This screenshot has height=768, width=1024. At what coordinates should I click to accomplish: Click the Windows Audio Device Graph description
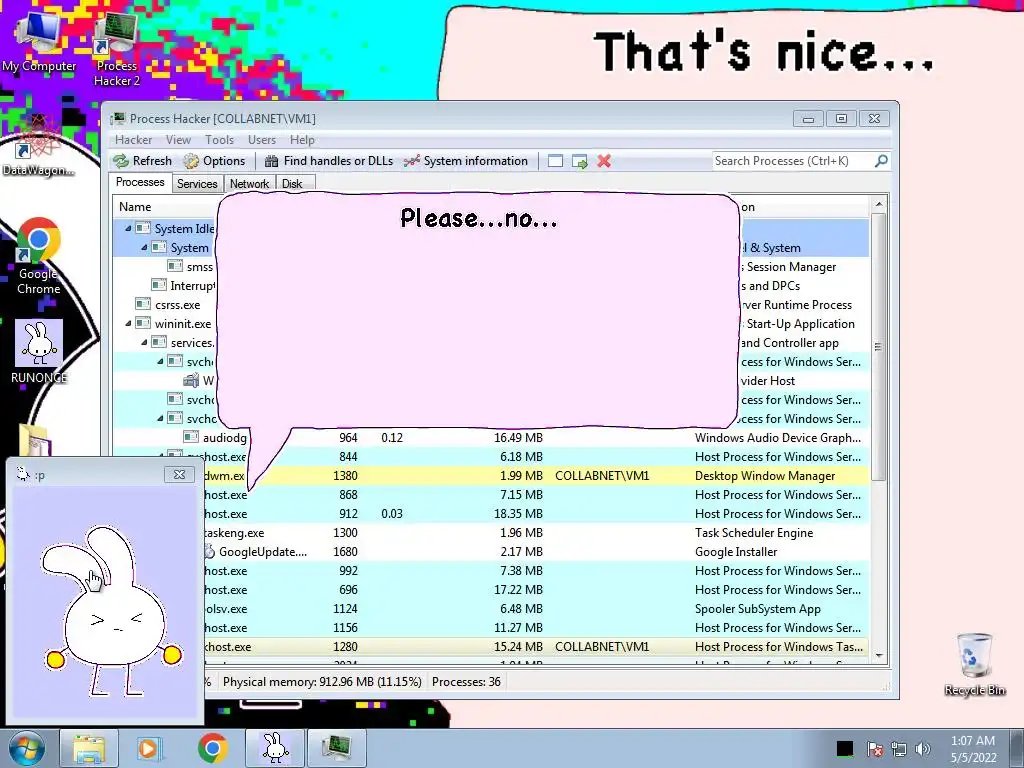(778, 438)
